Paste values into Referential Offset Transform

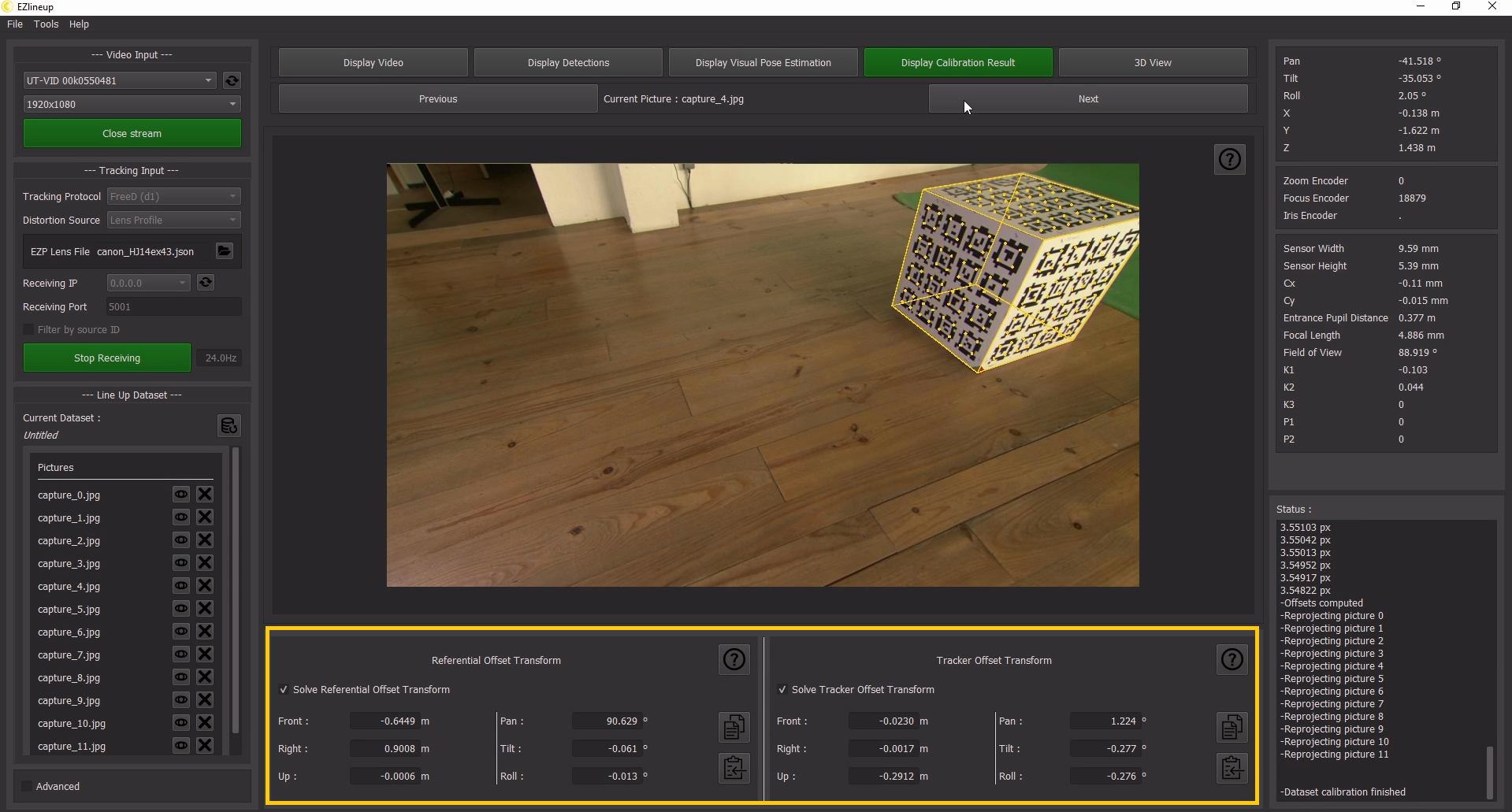coord(734,768)
